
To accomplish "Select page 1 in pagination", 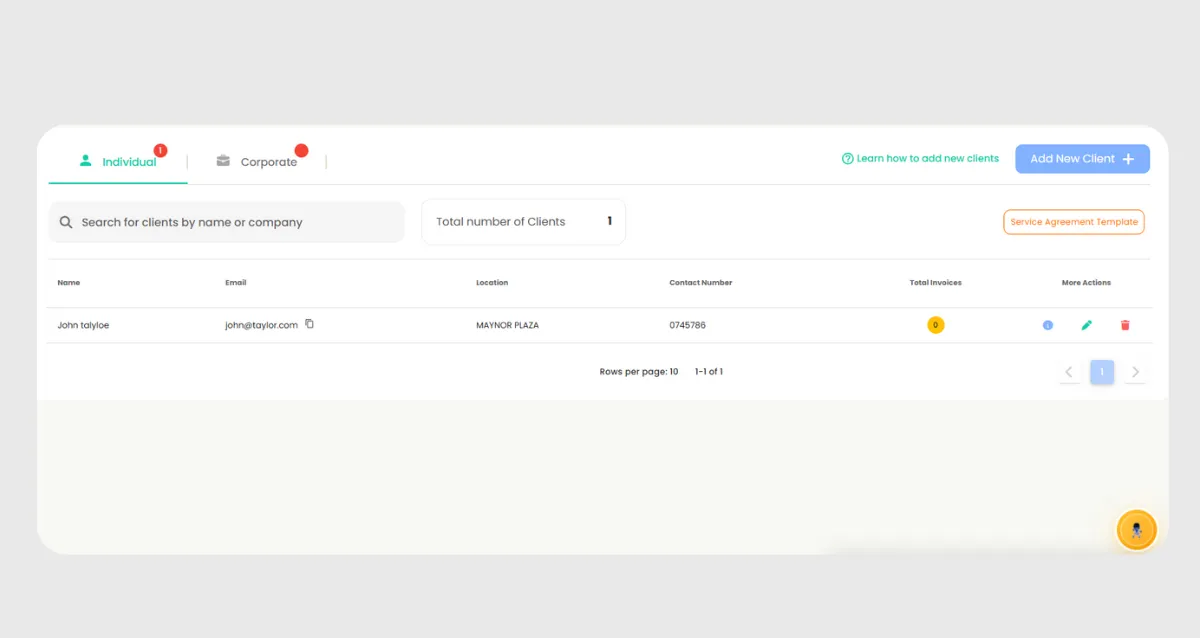I will (1102, 371).
